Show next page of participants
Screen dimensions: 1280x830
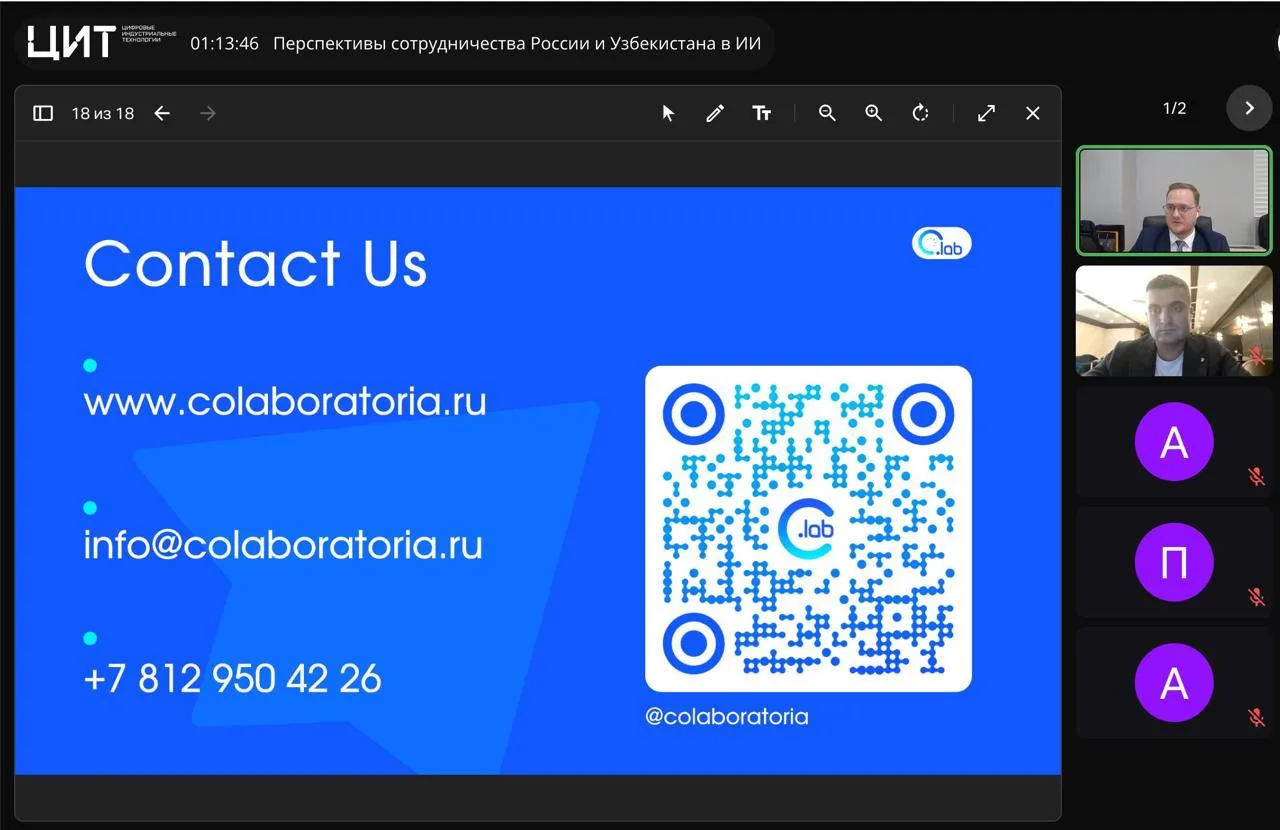tap(1249, 108)
